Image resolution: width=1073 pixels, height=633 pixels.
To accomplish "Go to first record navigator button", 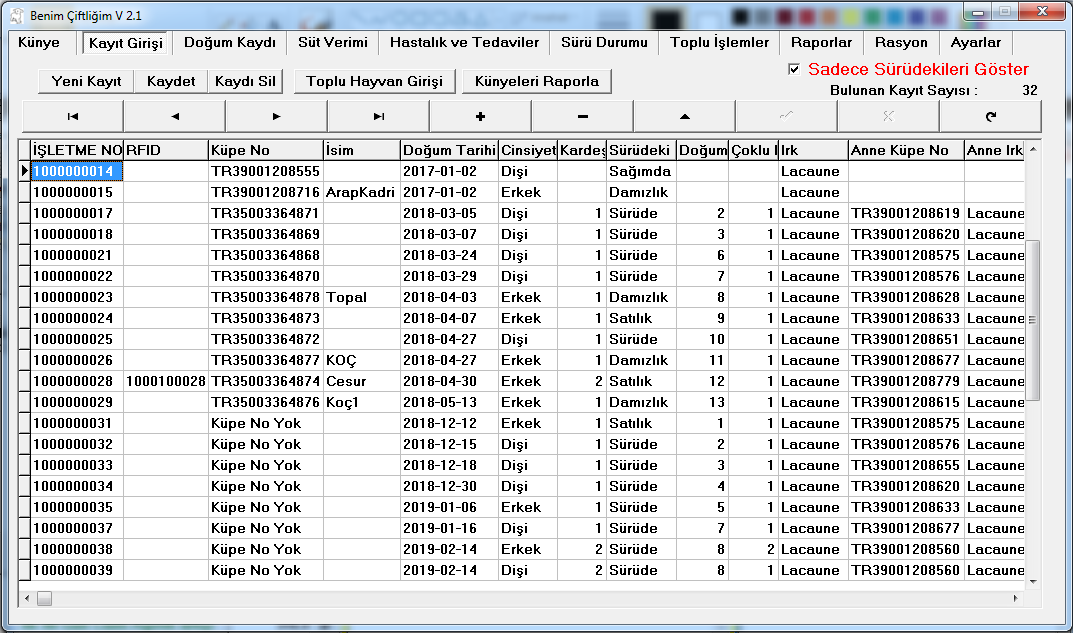I will coord(72,116).
